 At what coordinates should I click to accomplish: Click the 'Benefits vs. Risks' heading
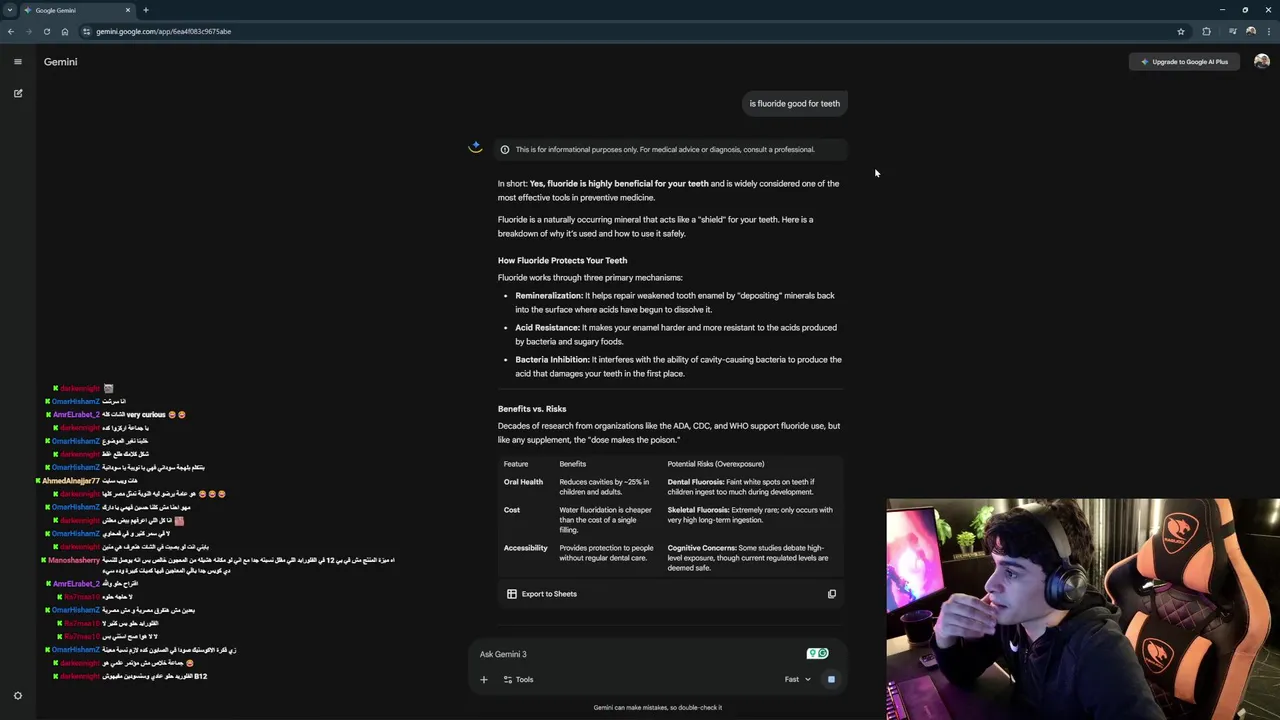coord(532,409)
